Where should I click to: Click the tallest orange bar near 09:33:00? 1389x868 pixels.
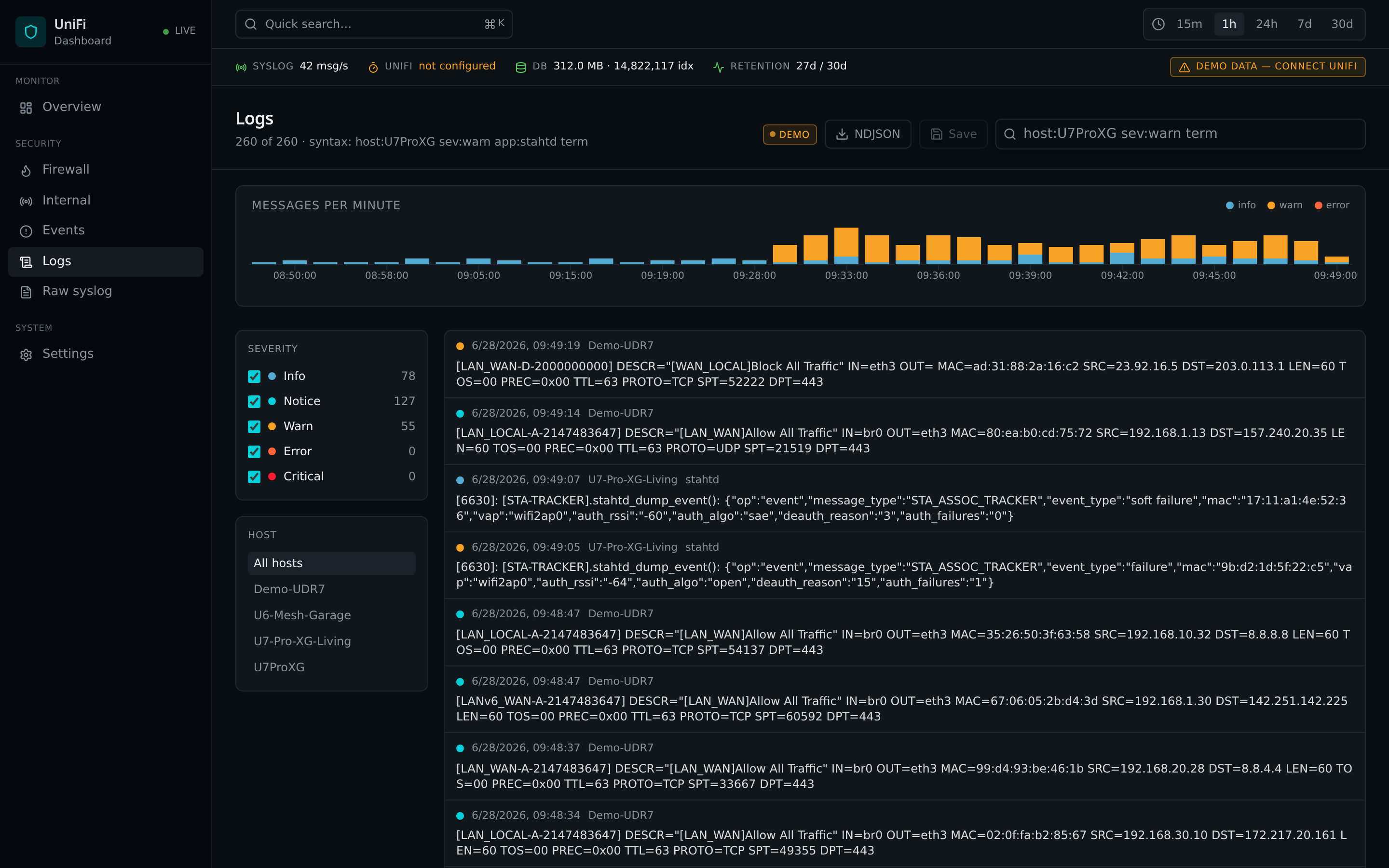click(846, 246)
